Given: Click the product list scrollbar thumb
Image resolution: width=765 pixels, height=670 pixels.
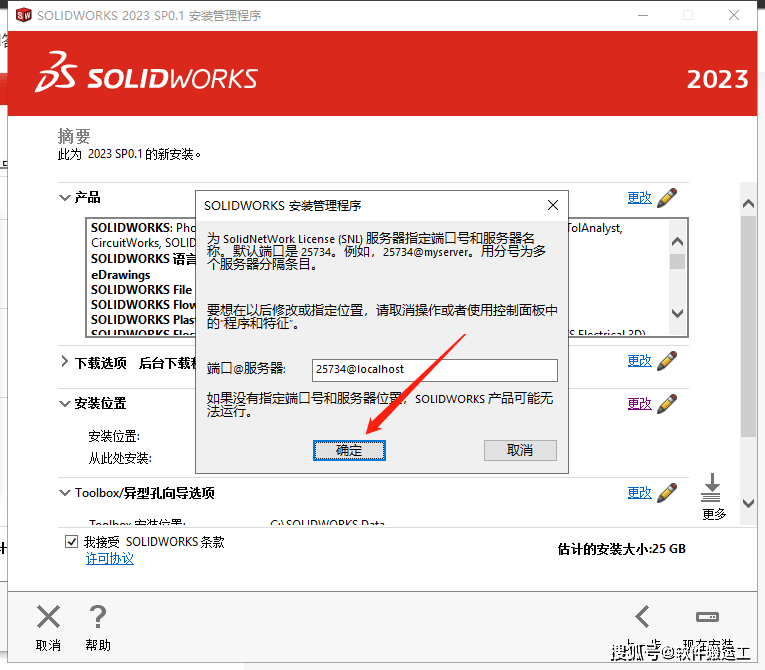Looking at the screenshot, I should coord(677,261).
